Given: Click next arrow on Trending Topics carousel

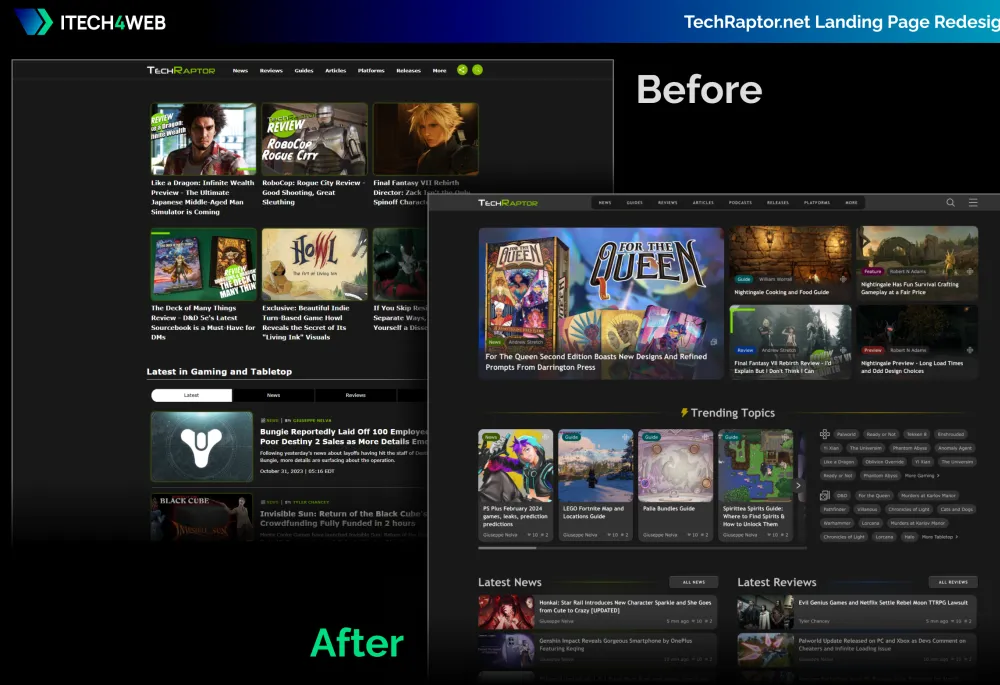Looking at the screenshot, I should pyautogui.click(x=797, y=486).
